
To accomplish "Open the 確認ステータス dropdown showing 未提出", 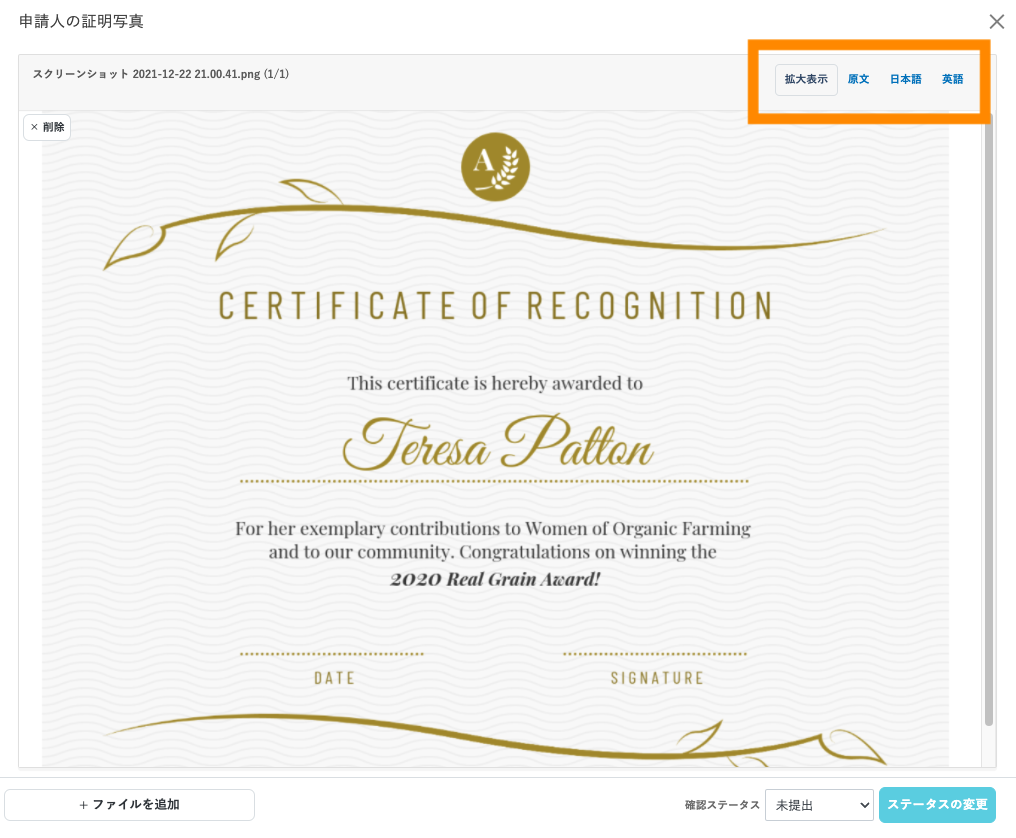I will [x=819, y=805].
